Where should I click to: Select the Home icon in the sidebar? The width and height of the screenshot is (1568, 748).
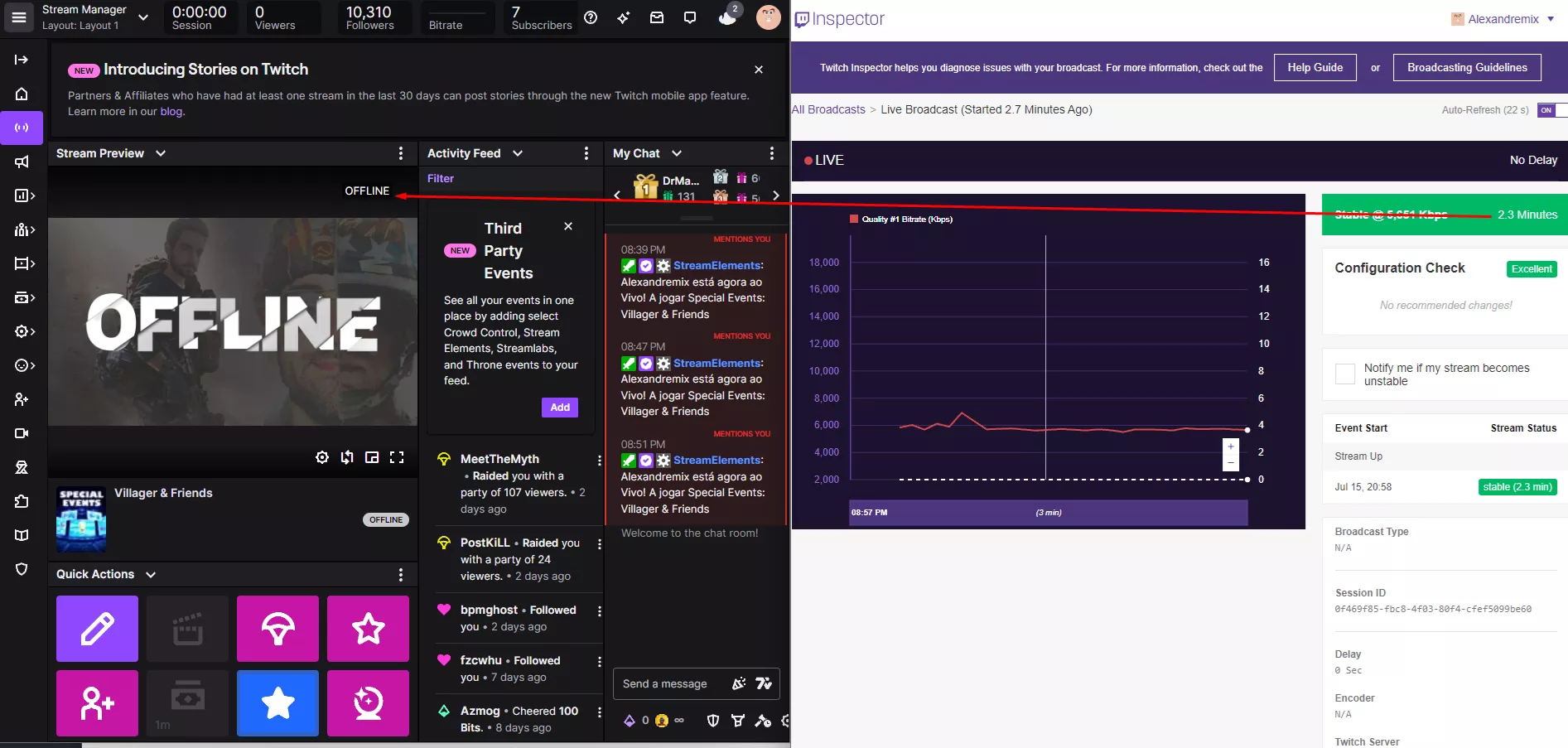point(22,94)
